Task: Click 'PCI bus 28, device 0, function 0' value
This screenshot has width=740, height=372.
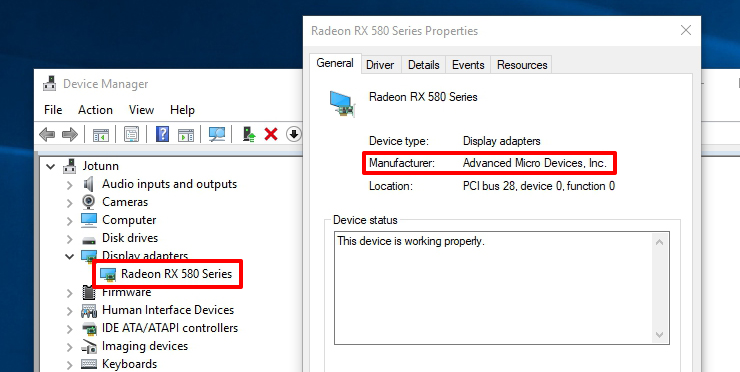Action: click(538, 186)
